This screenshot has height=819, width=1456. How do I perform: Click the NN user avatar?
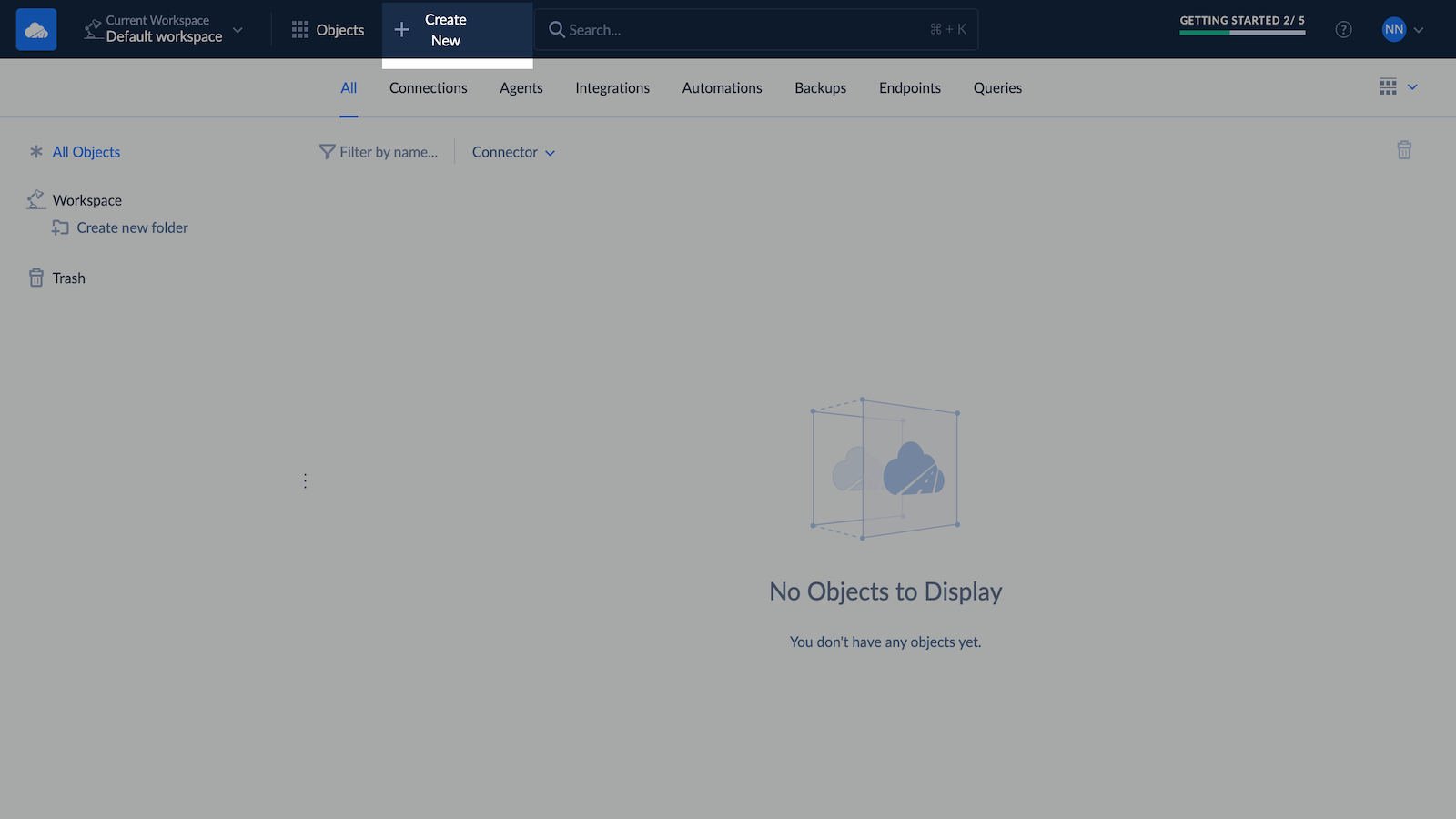(1393, 30)
